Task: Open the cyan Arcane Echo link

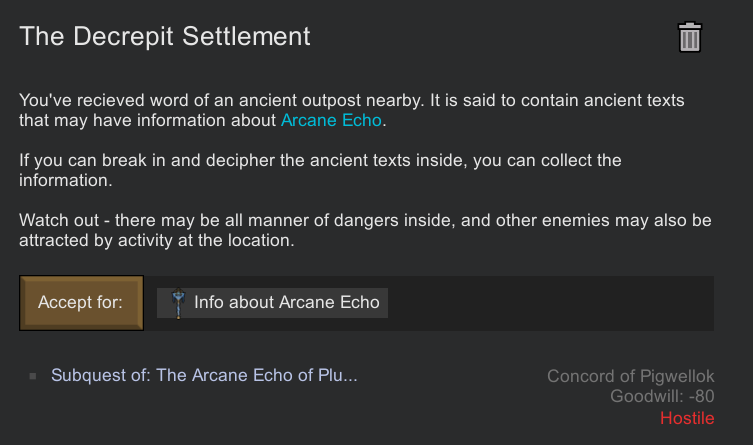Action: point(332,121)
